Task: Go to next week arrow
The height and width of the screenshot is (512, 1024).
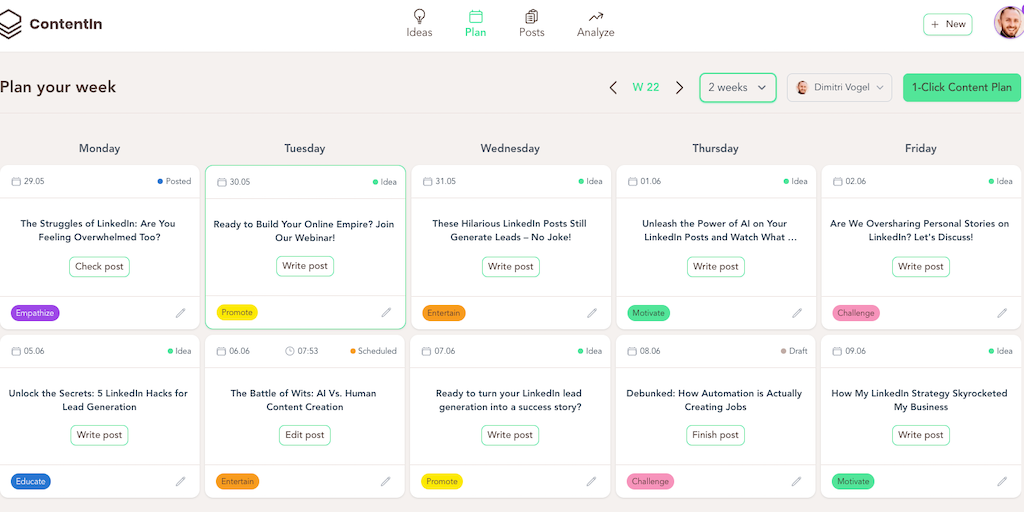Action: 680,88
